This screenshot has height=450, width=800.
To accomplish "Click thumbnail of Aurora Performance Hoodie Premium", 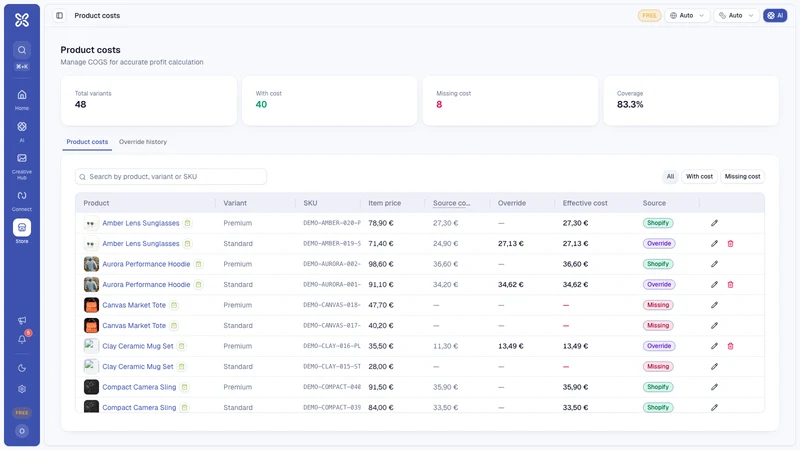I will [x=91, y=264].
